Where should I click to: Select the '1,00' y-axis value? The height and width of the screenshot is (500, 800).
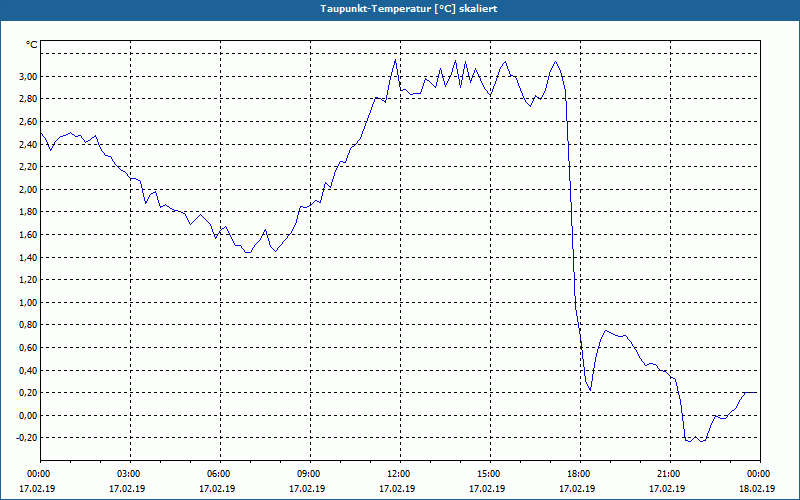click(28, 303)
